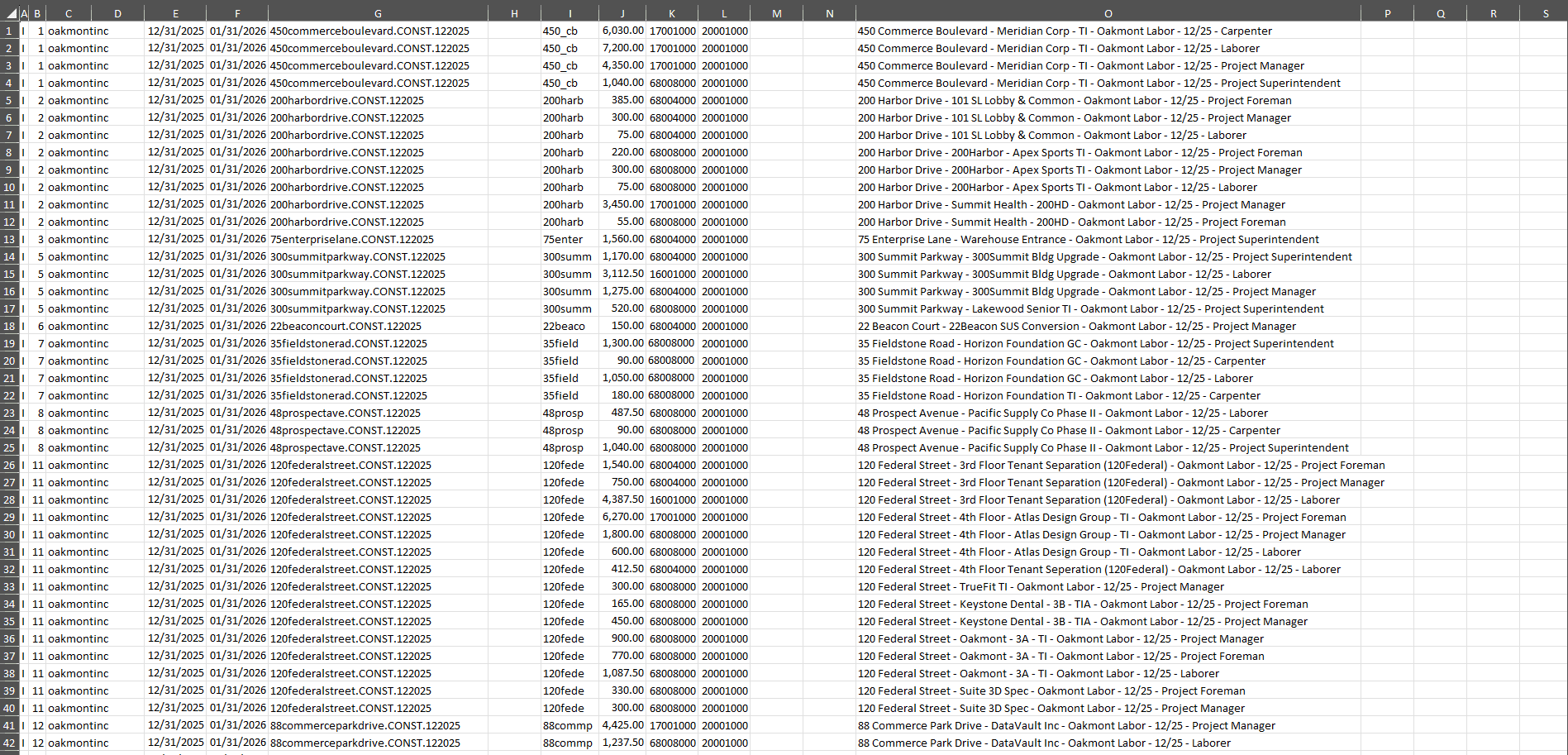Click the 75enter code cell

[570, 239]
